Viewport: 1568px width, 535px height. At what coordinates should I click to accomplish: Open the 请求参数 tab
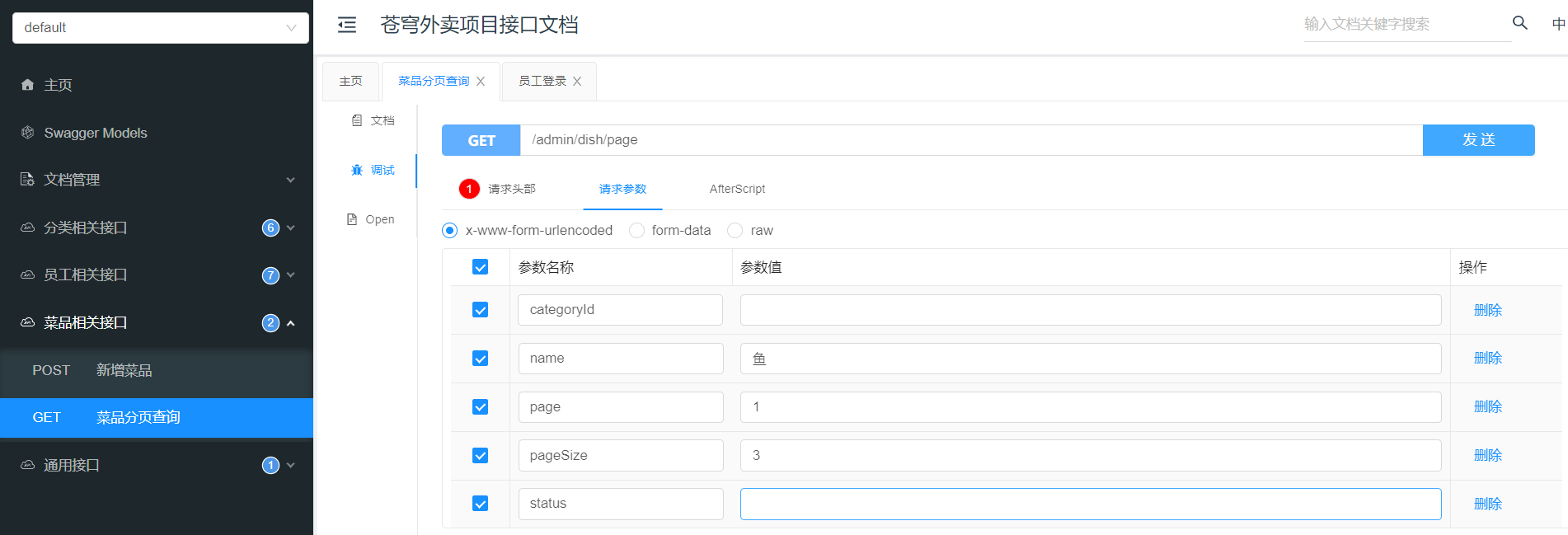point(622,189)
